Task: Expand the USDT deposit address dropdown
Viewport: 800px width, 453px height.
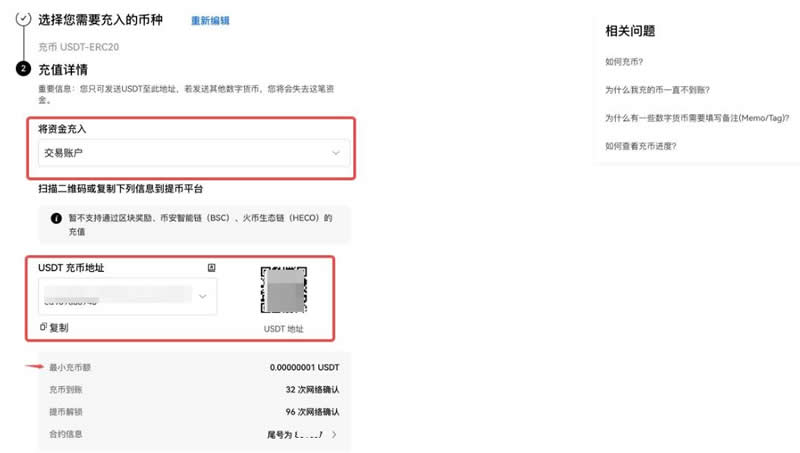Action: tap(203, 296)
